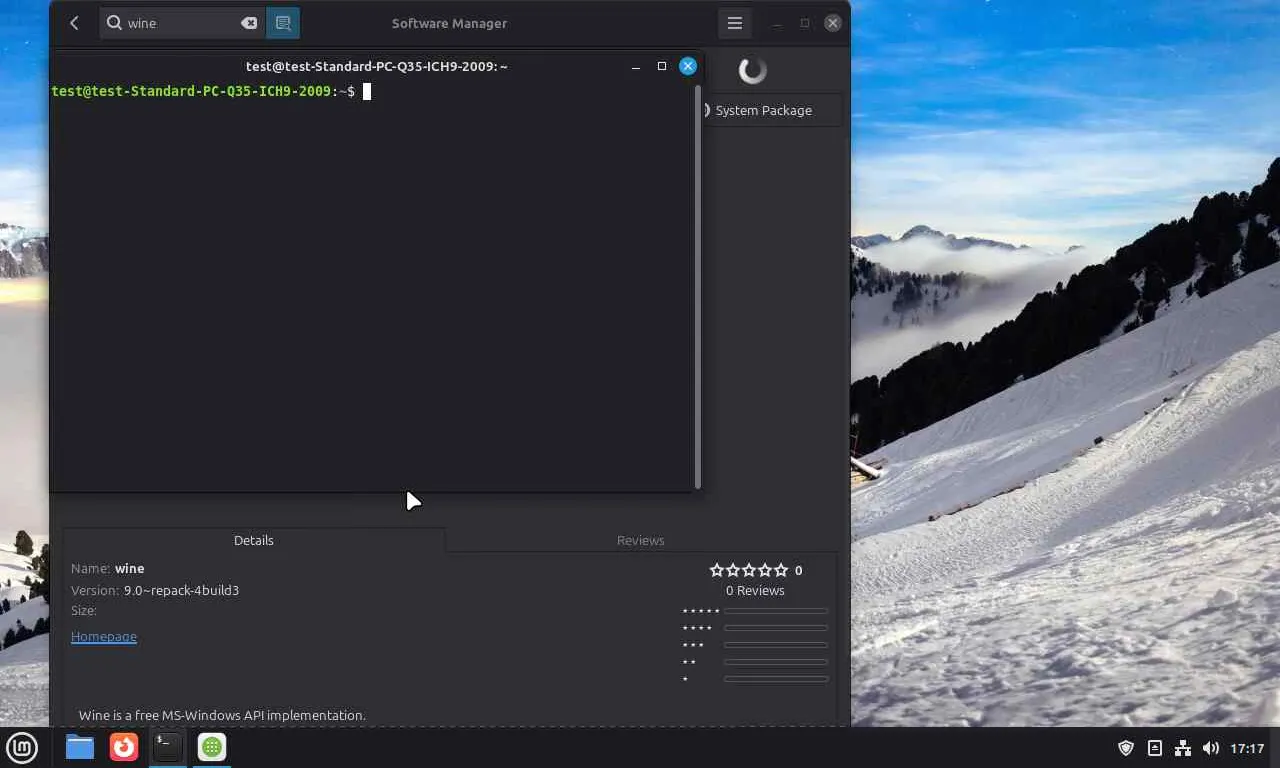Screen dimensions: 1280x768
Task: Close the Software Manager window
Action: pyautogui.click(x=833, y=23)
